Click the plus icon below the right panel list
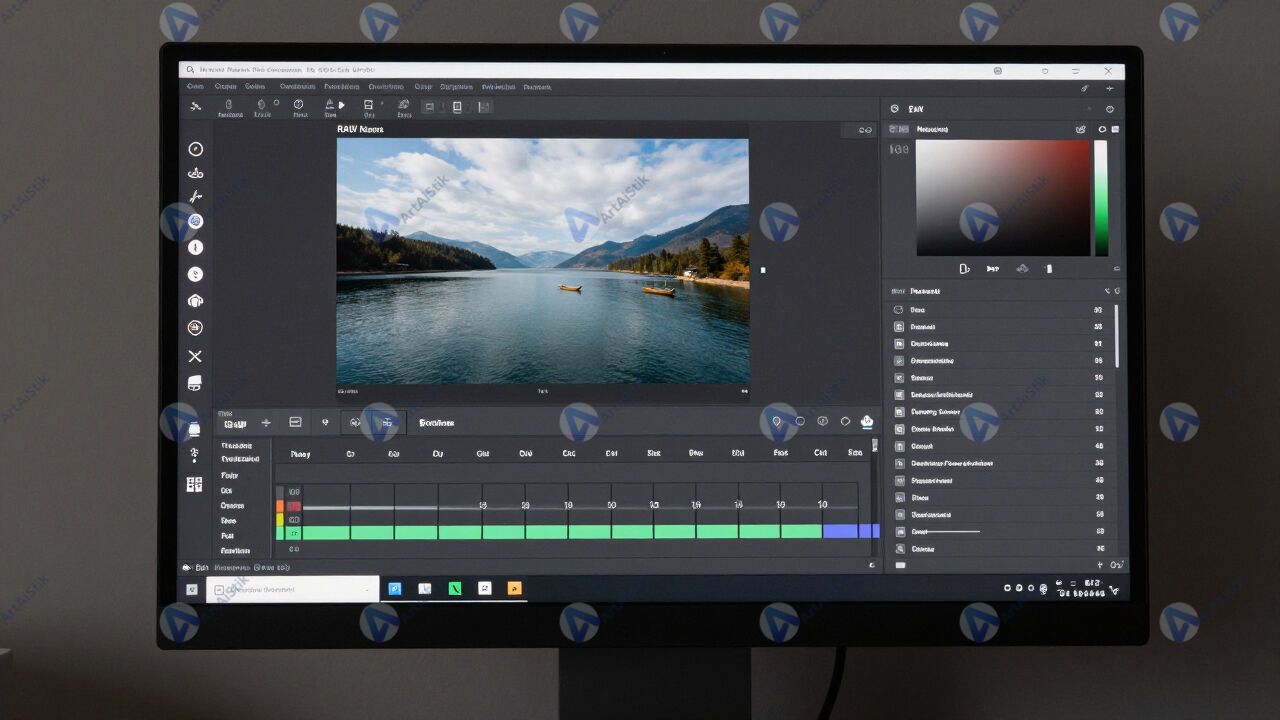 pos(1100,565)
